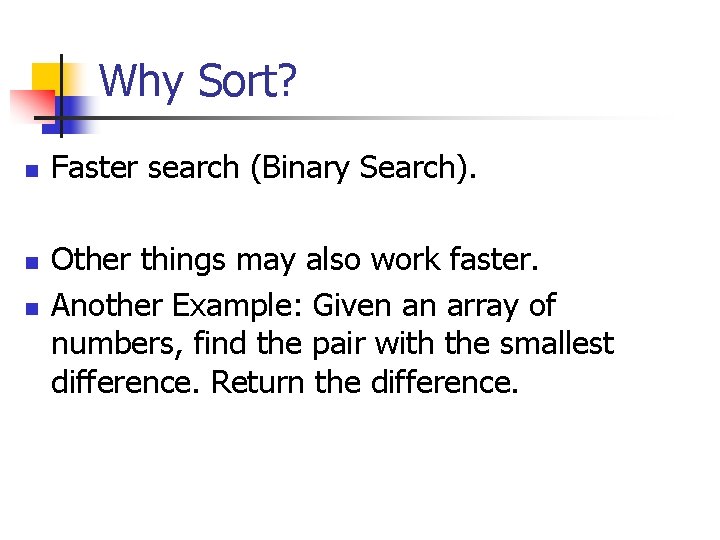720x540 pixels.
Task: Click the bullet before "Faster search"
Action: click(x=32, y=172)
